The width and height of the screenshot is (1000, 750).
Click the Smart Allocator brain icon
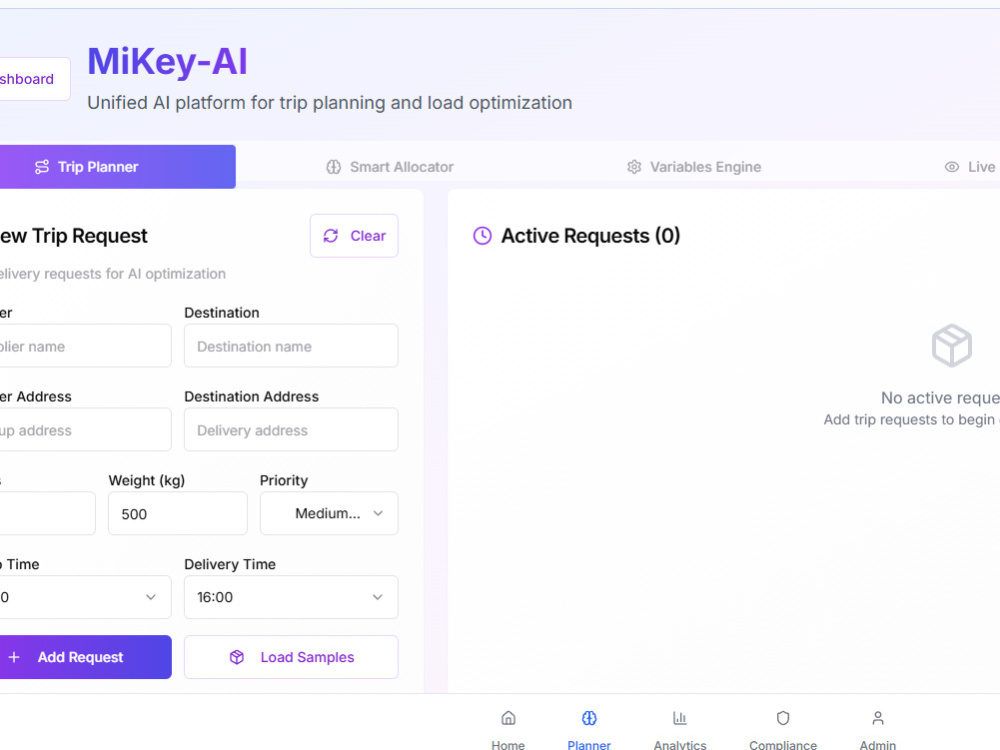[x=334, y=167]
